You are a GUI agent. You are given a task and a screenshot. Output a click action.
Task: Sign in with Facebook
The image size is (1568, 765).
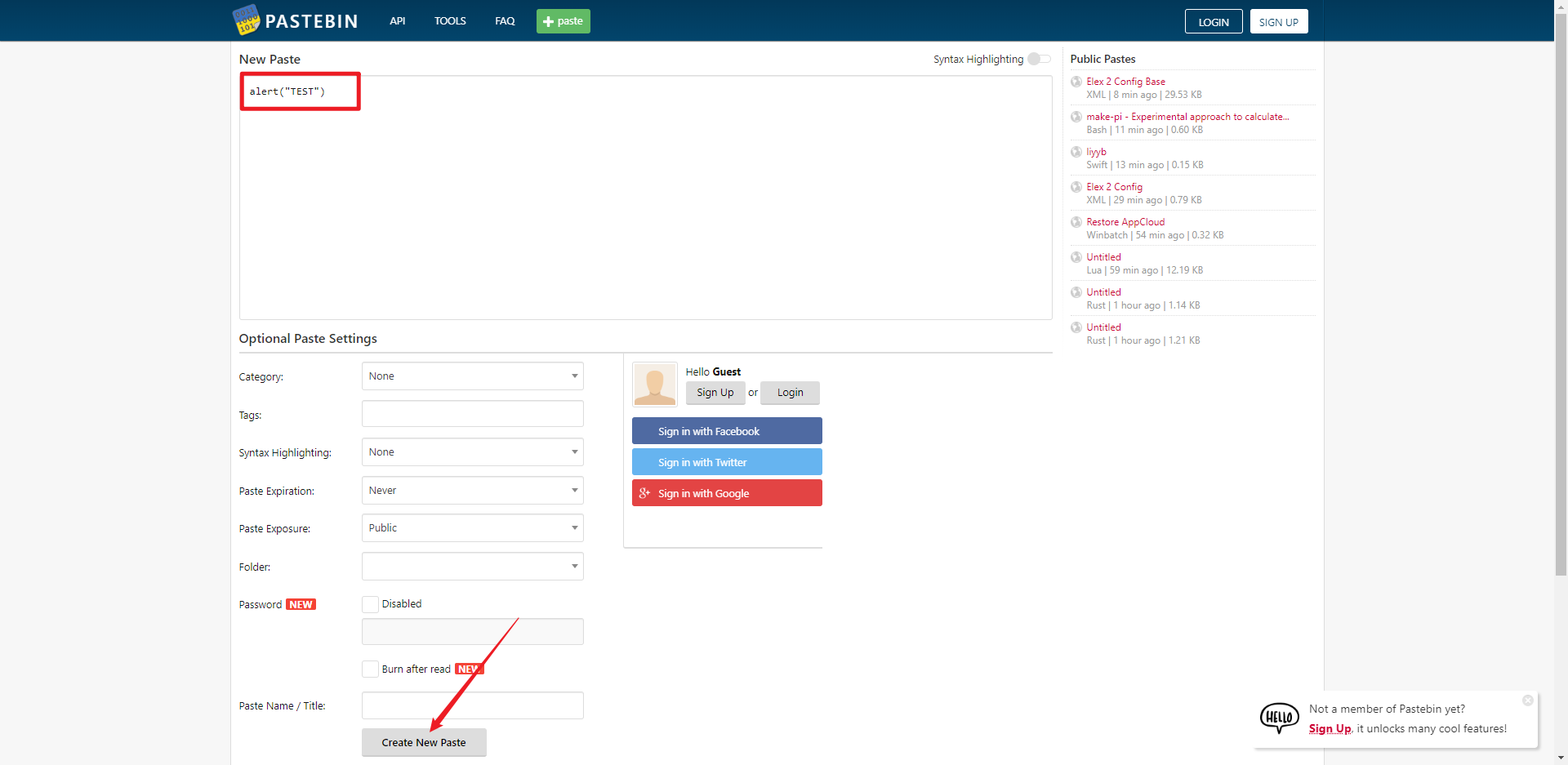pyautogui.click(x=727, y=431)
